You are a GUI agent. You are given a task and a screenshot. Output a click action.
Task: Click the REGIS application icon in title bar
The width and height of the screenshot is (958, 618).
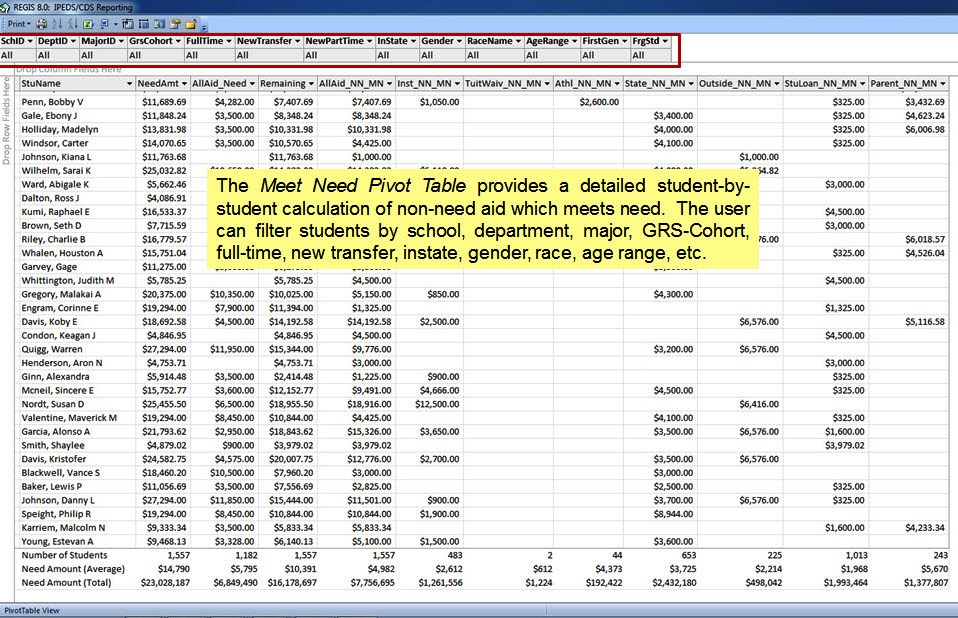click(x=5, y=7)
